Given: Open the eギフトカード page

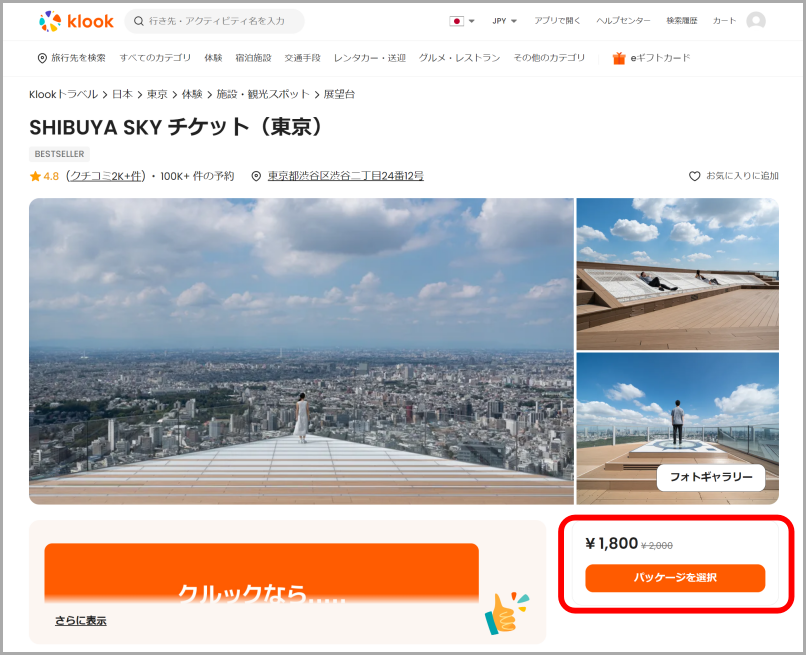Looking at the screenshot, I should coord(660,58).
